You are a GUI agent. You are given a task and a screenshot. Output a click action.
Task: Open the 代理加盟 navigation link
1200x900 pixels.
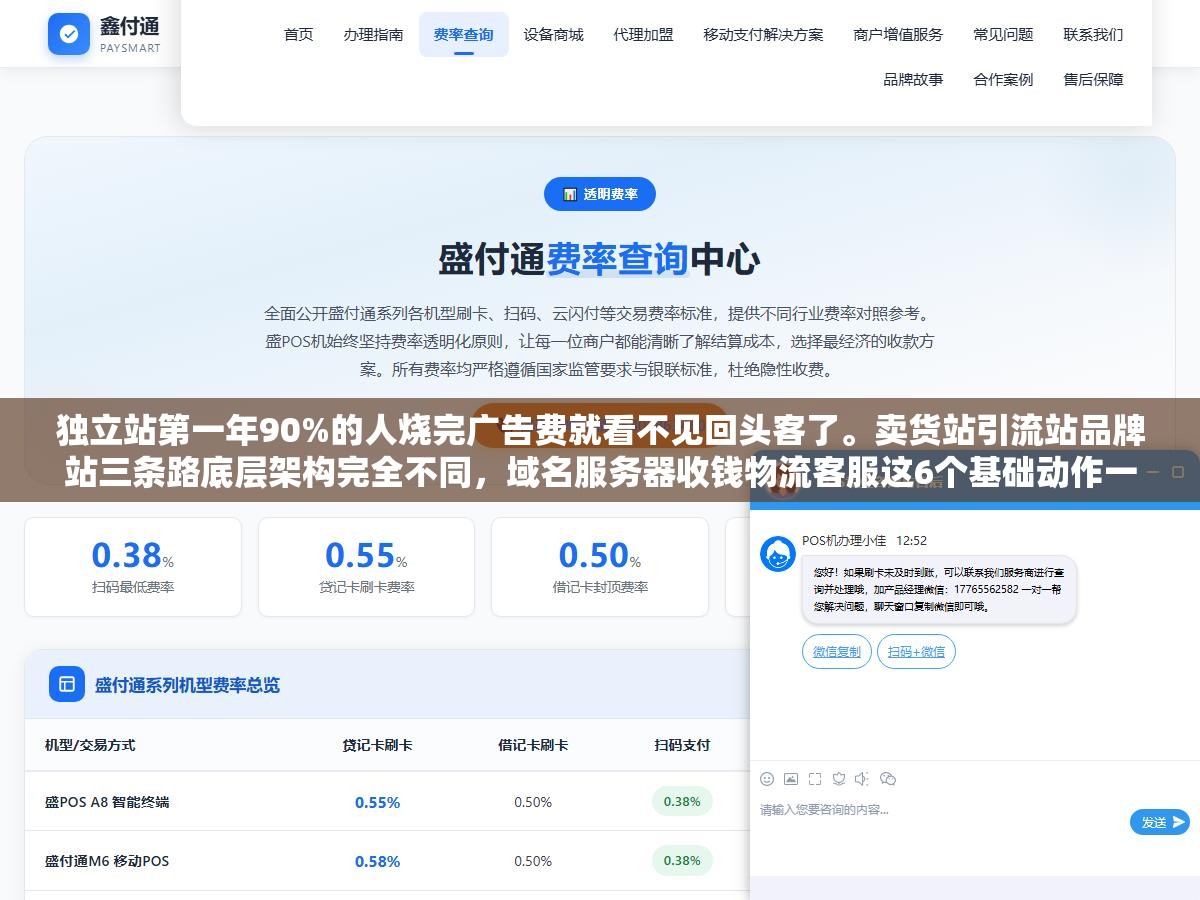point(643,34)
